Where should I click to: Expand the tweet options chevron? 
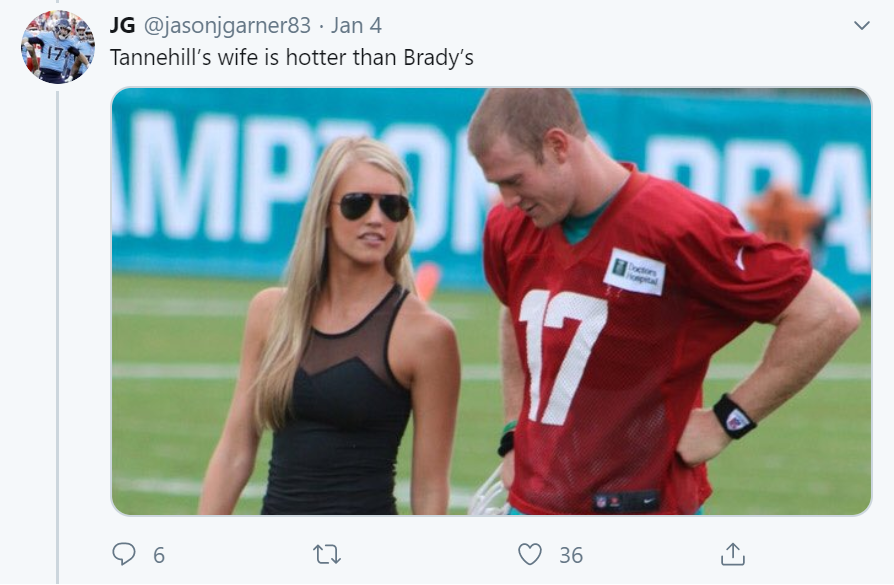(862, 25)
